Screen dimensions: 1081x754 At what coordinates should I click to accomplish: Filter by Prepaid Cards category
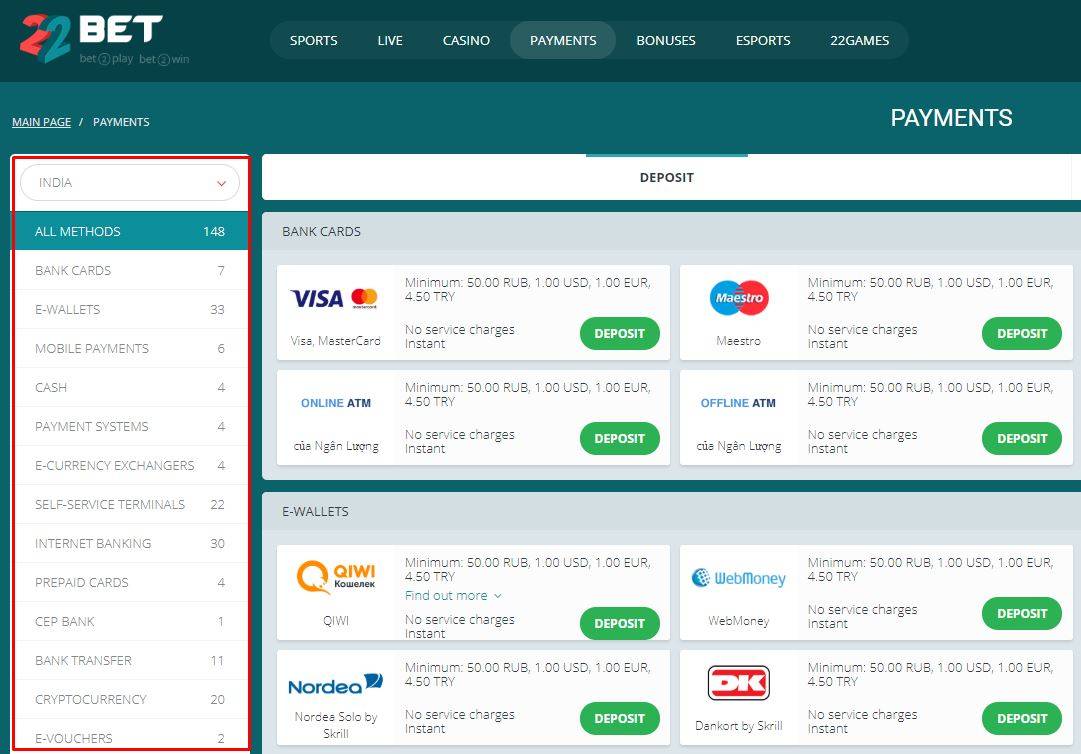(x=130, y=582)
